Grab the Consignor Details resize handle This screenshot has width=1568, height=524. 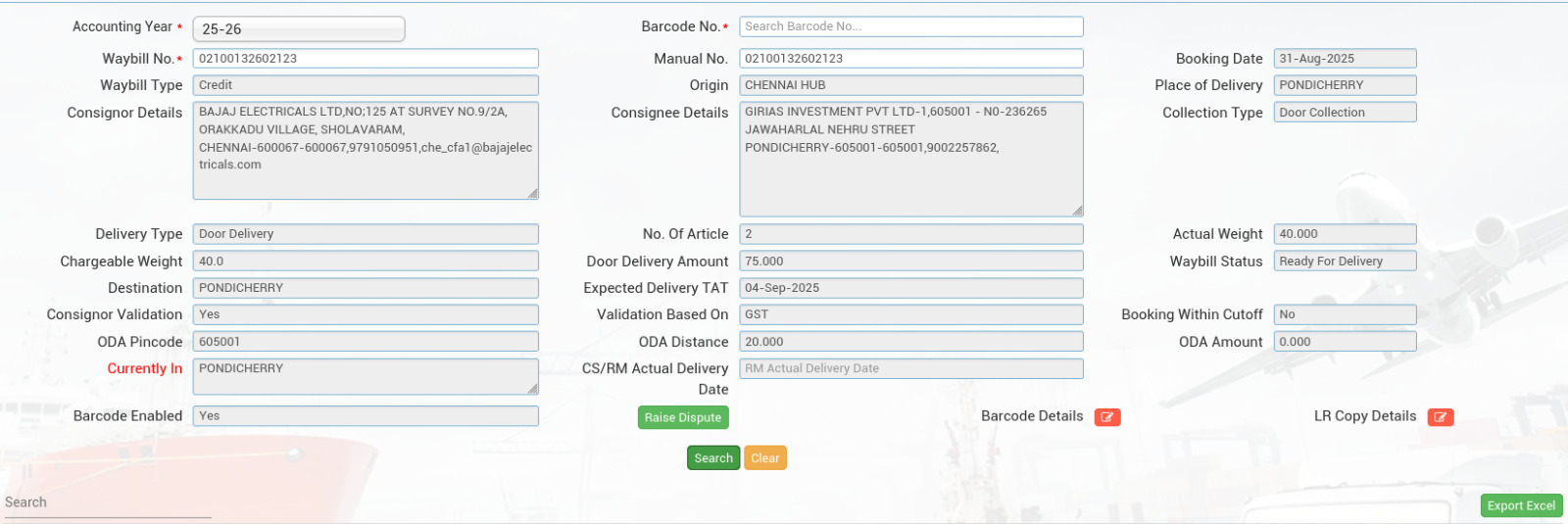(532, 193)
